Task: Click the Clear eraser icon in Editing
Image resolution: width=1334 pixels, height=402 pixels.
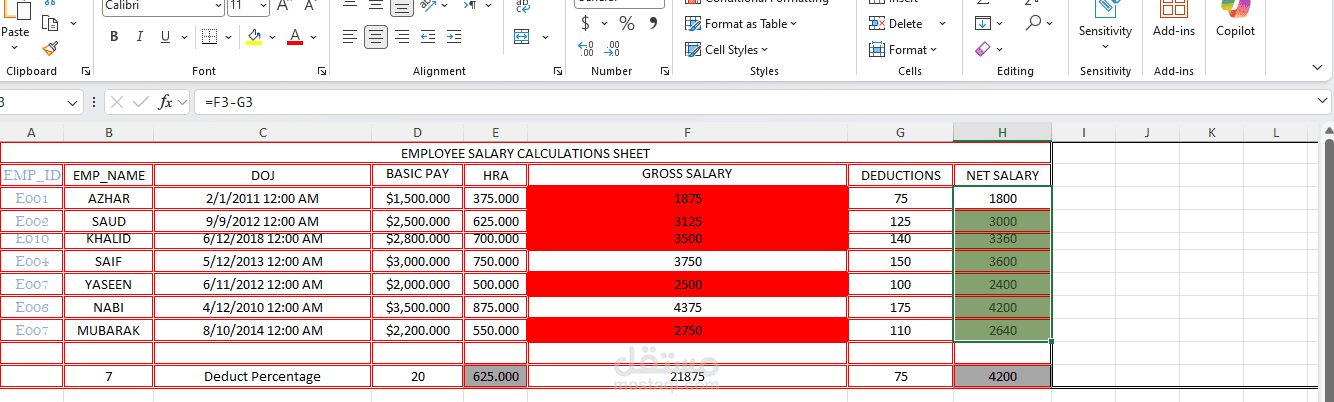Action: click(x=982, y=48)
